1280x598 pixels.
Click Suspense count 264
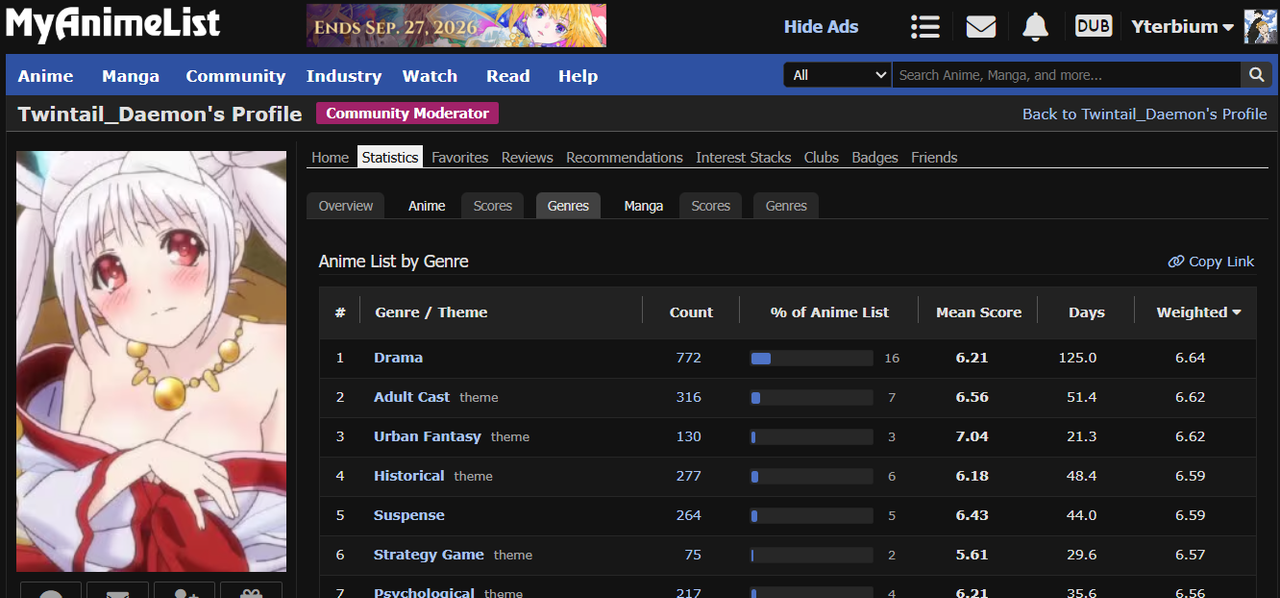pos(689,515)
